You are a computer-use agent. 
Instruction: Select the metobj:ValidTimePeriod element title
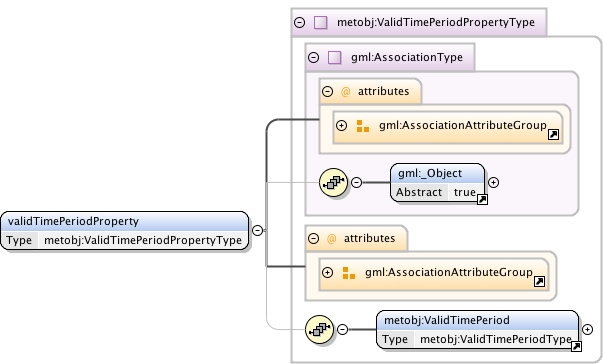point(447,320)
